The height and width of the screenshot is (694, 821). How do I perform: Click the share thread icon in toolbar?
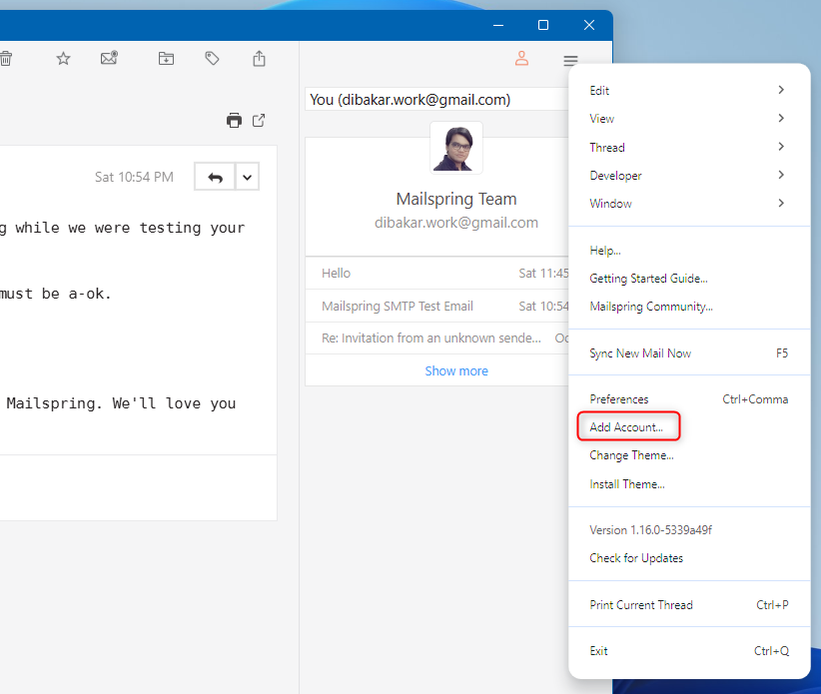259,59
